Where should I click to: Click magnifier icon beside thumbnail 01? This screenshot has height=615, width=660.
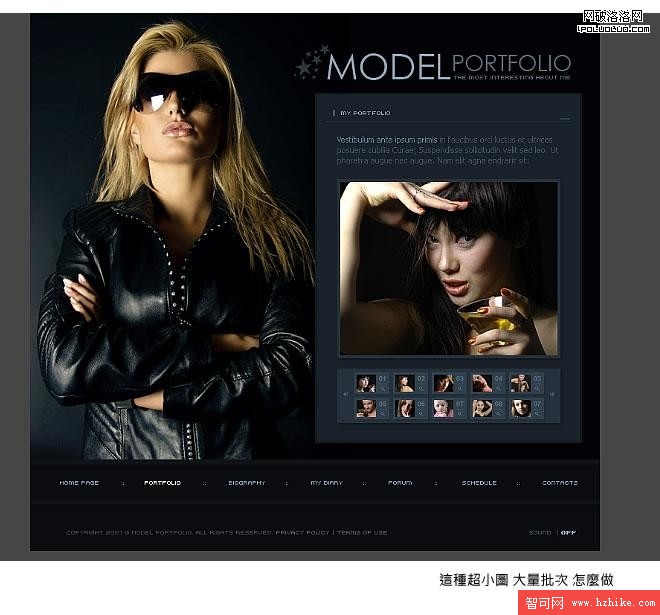click(x=382, y=387)
